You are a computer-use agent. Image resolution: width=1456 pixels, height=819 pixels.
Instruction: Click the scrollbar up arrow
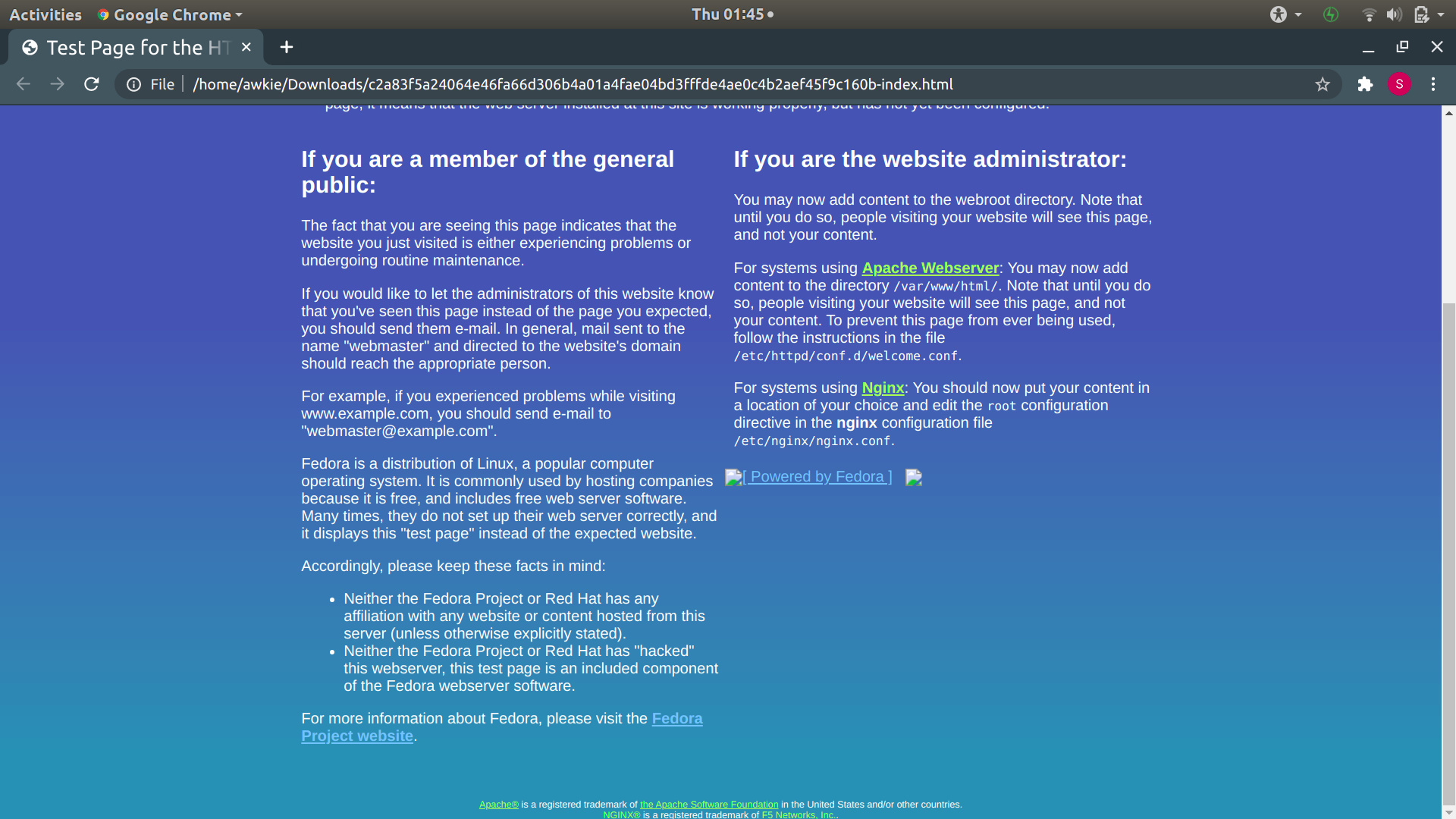pos(1449,113)
